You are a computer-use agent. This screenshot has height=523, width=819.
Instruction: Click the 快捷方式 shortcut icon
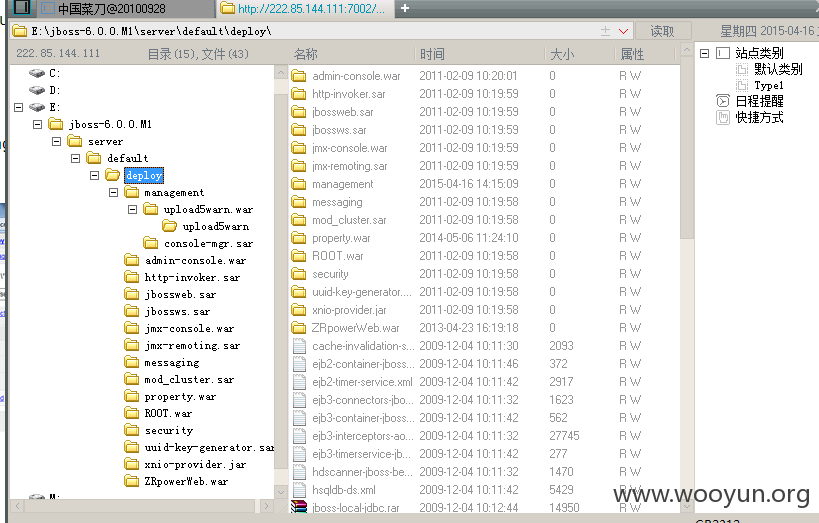723,118
